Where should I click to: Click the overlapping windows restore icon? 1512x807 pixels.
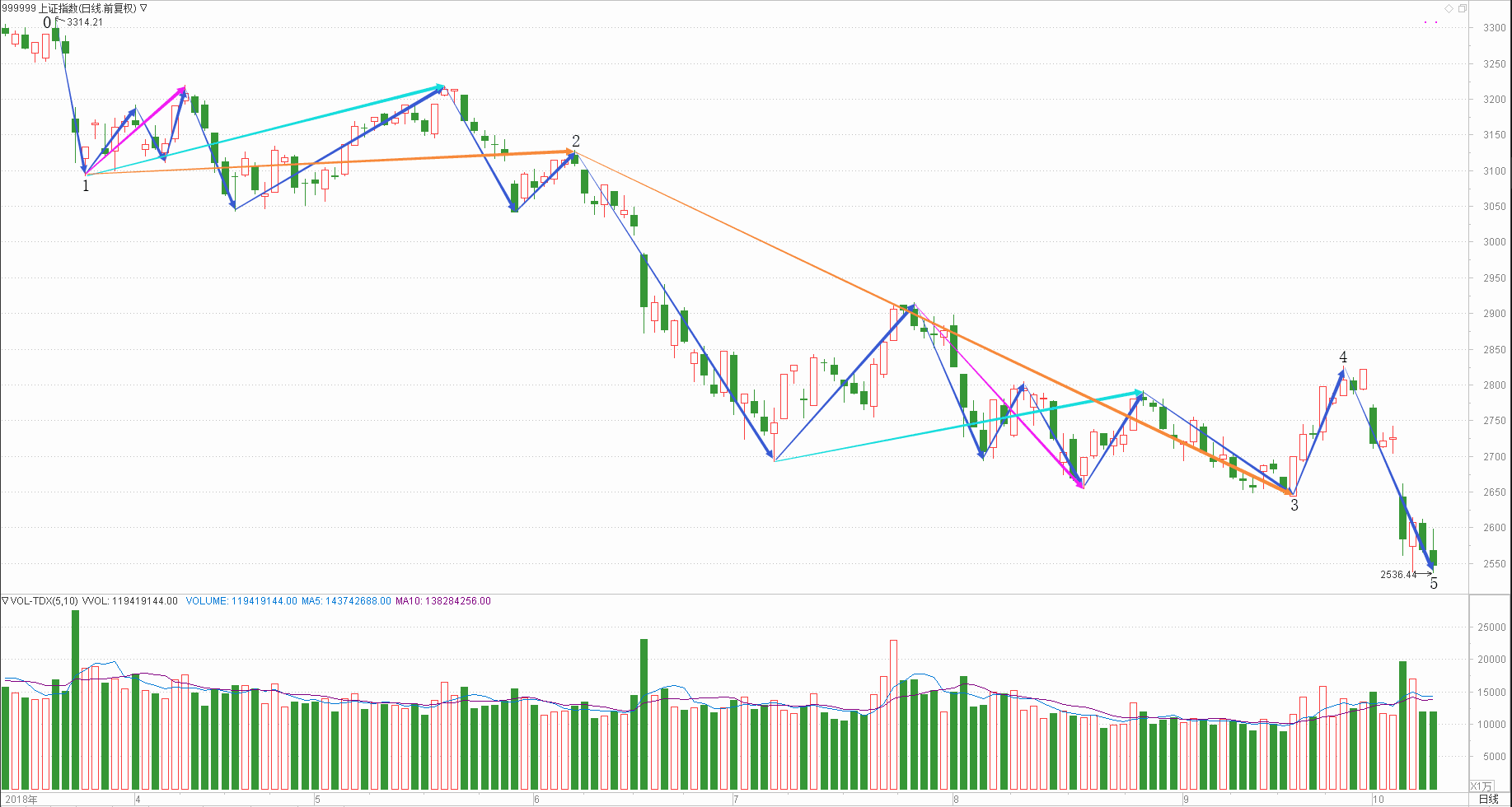tap(1463, 8)
